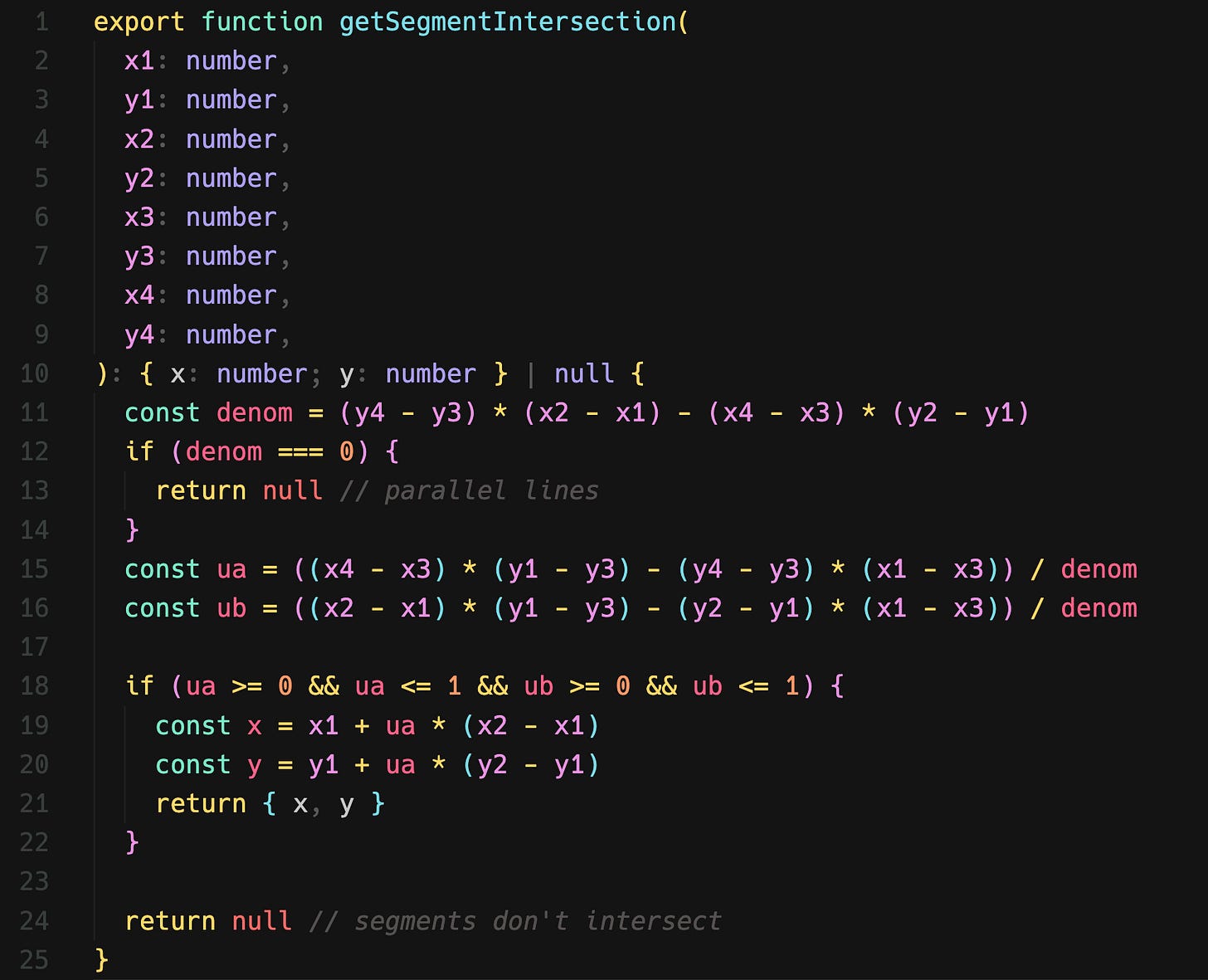Click parameter y1 on line 3
Viewport: 1208px width, 980px height.
(x=139, y=100)
